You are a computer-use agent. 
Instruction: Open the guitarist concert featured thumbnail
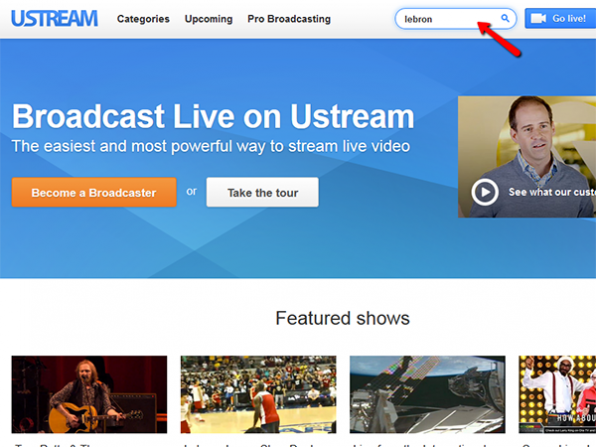[x=89, y=394]
